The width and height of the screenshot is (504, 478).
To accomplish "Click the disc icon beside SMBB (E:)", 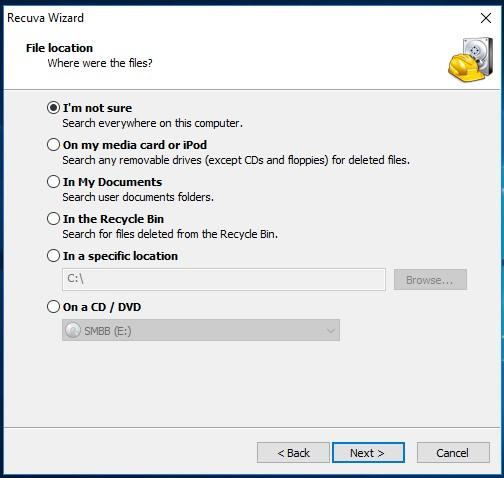I will point(73,330).
